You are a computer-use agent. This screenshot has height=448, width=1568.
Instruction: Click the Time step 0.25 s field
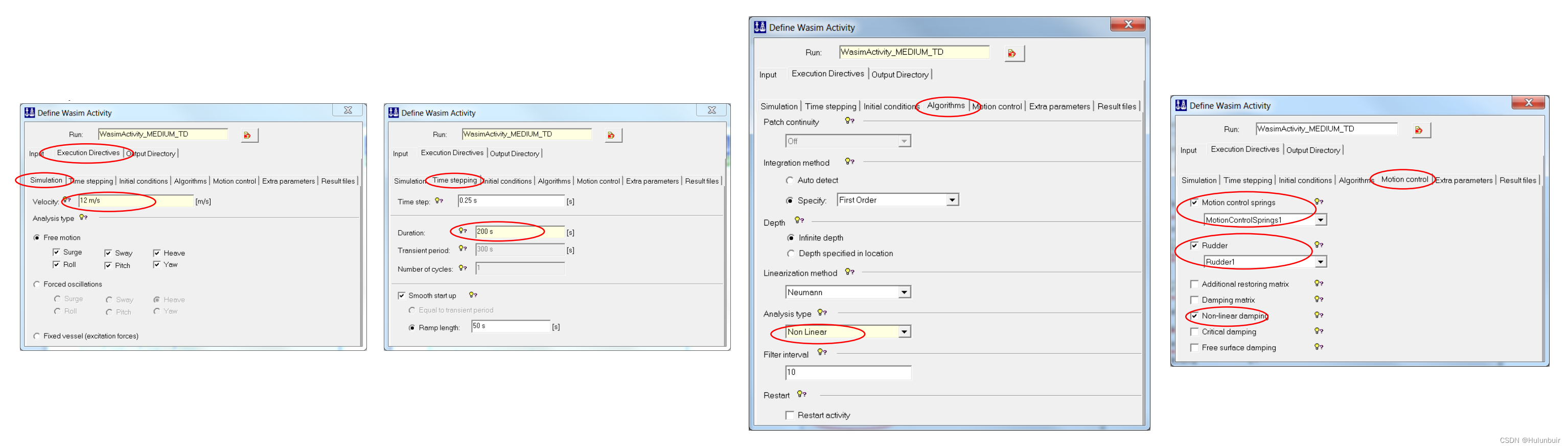pos(511,201)
